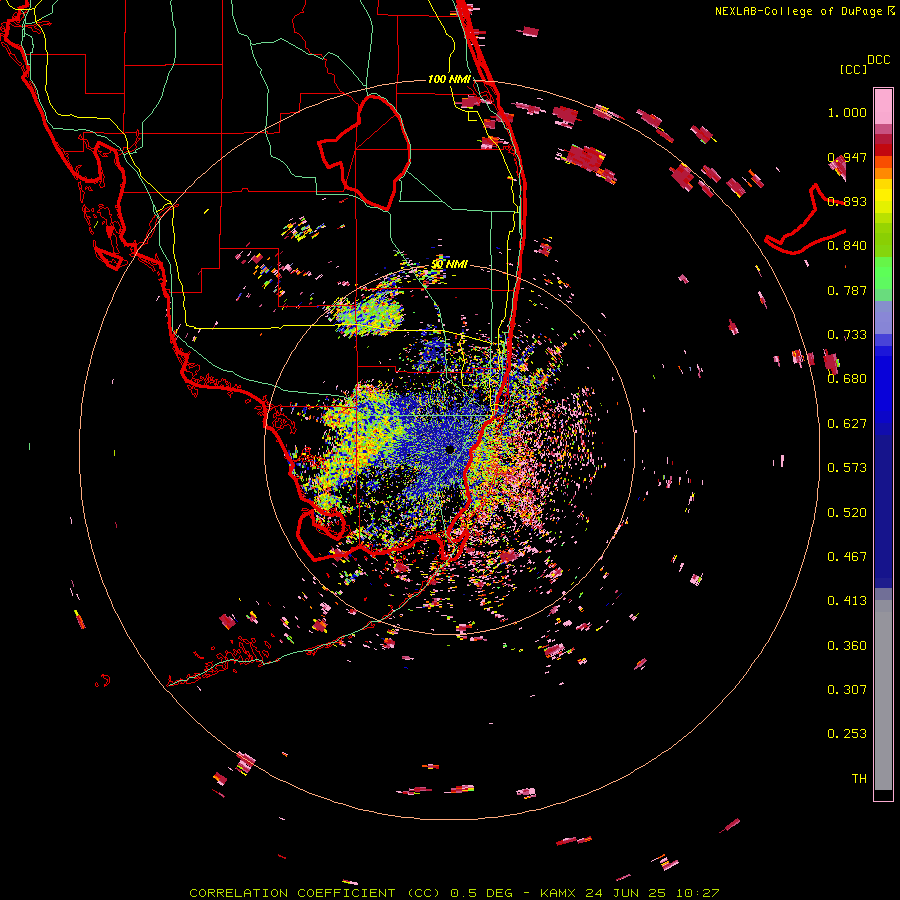Click the KAMX station identifier
The image size is (900, 900).
click(559, 893)
